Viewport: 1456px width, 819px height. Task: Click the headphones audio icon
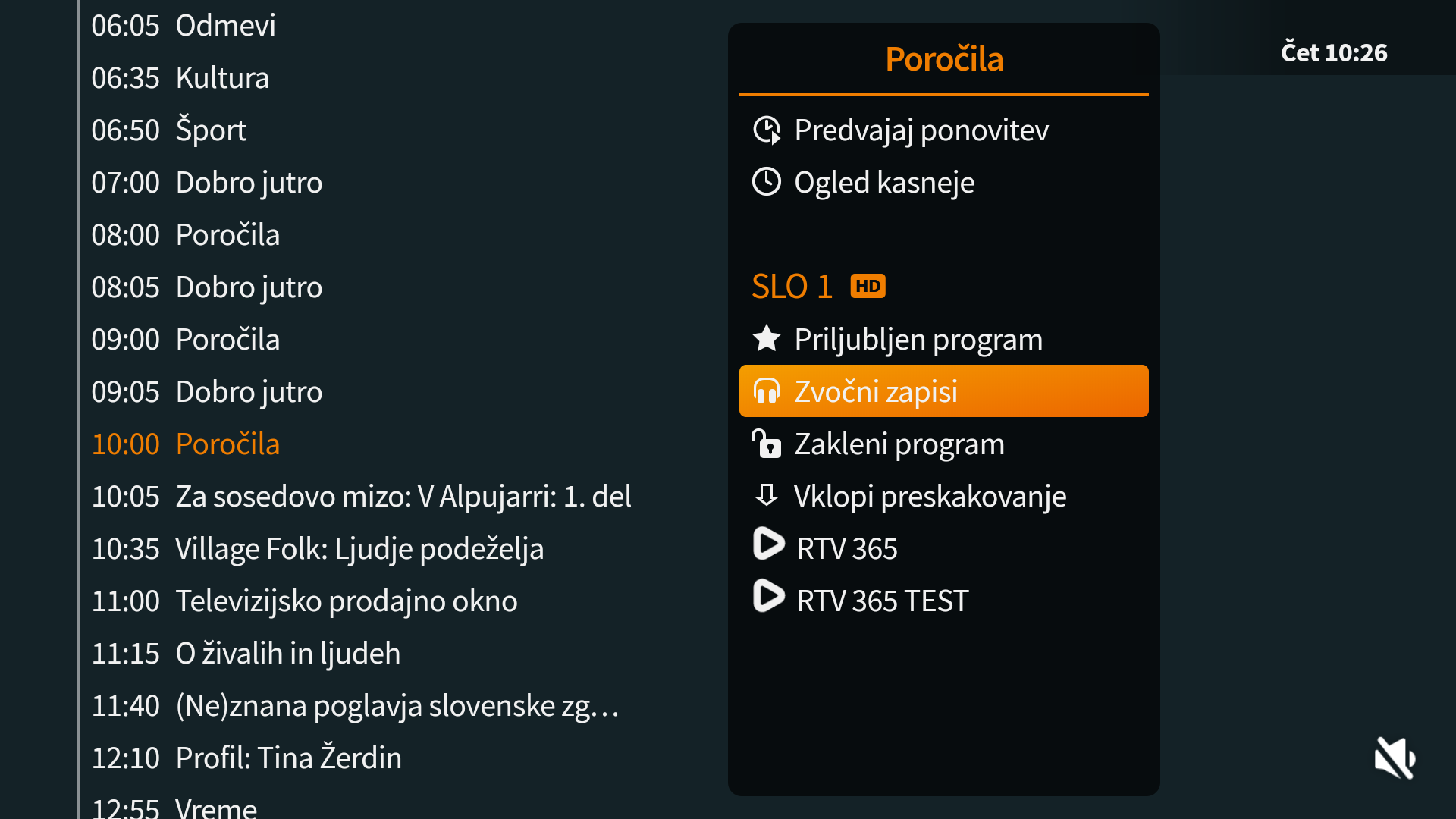tap(767, 391)
